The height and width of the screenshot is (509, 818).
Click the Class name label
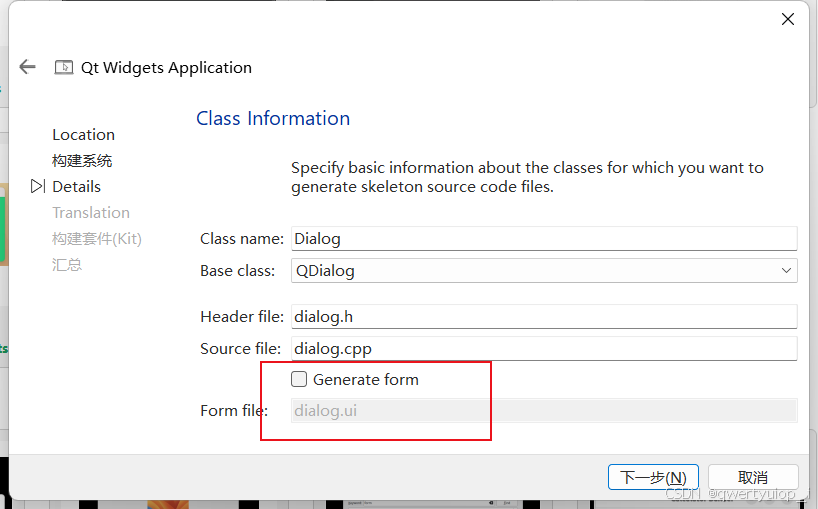pos(242,238)
